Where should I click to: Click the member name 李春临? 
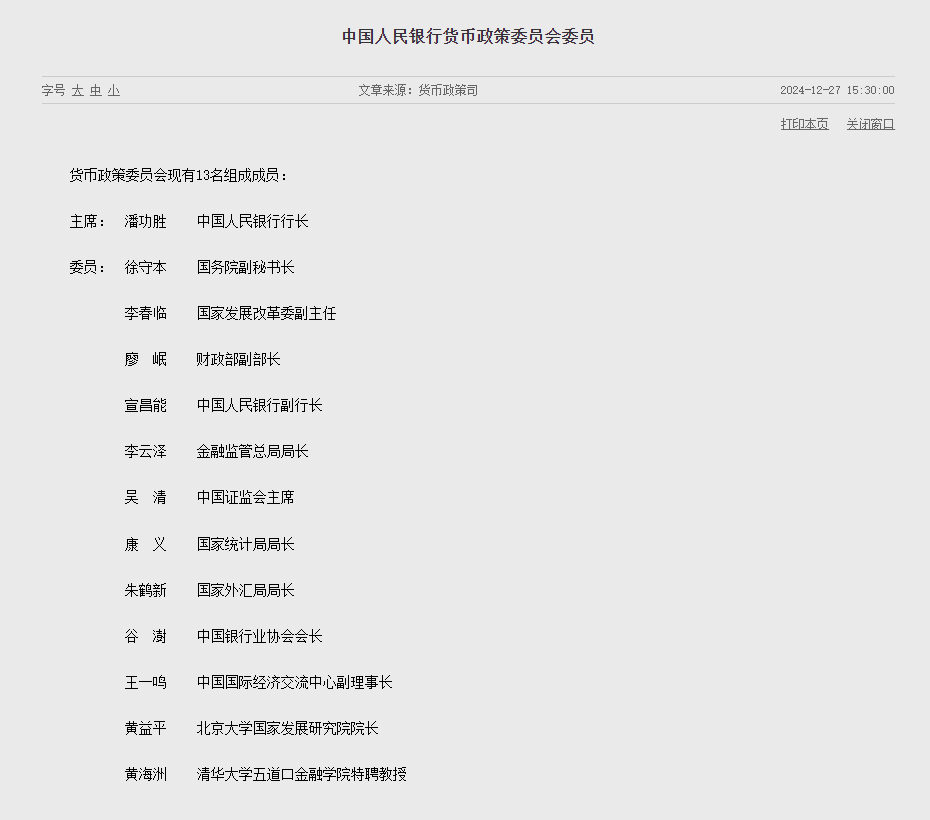pos(145,314)
